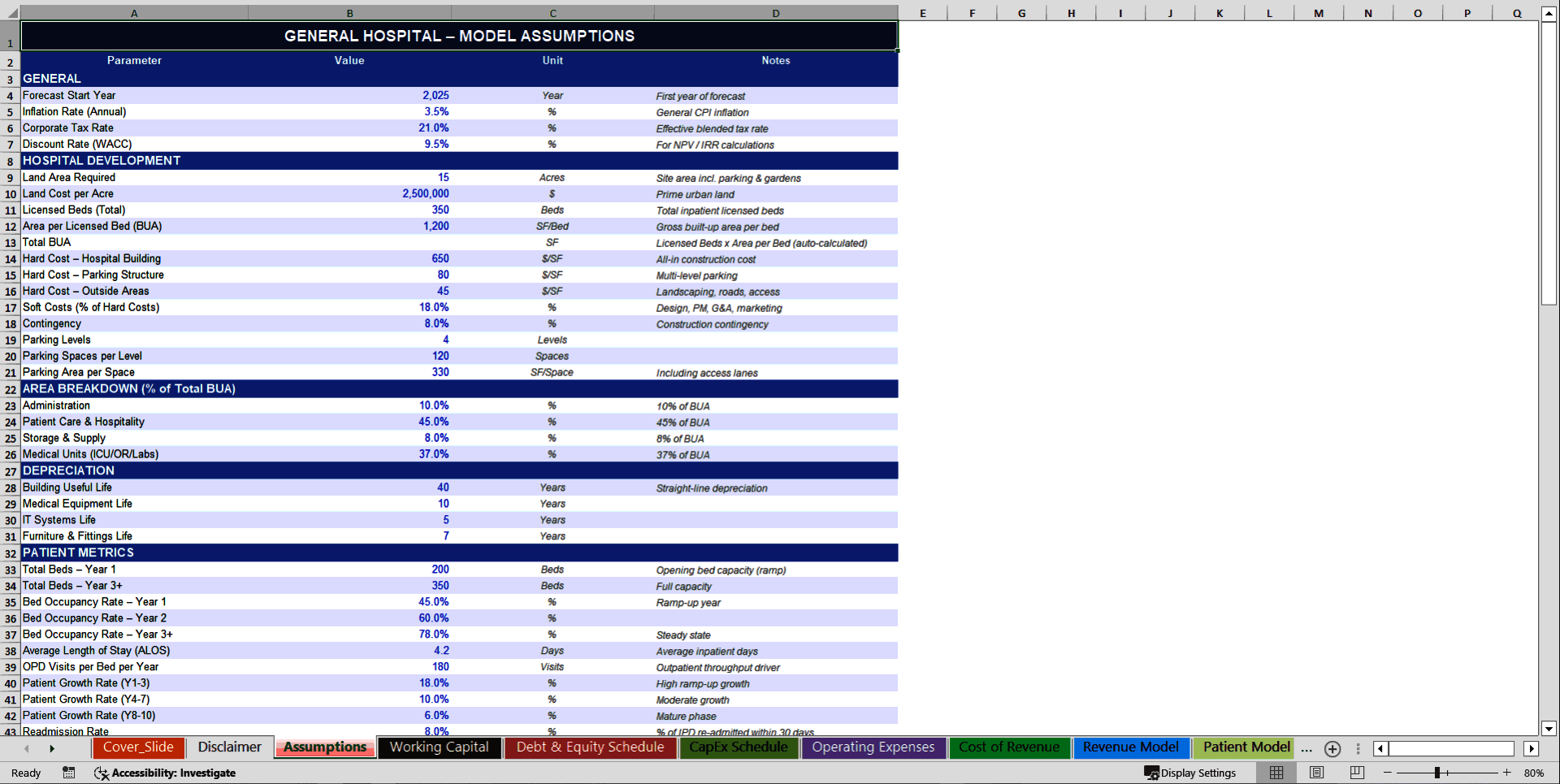Image resolution: width=1560 pixels, height=784 pixels.
Task: Switch to Normal view in status bar
Action: point(1276,773)
